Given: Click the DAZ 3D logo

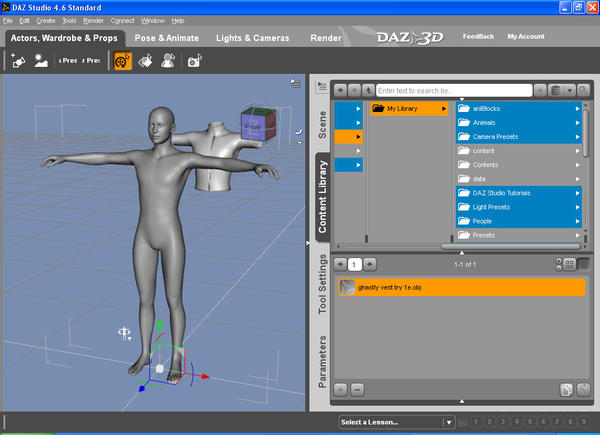Looking at the screenshot, I should 410,37.
